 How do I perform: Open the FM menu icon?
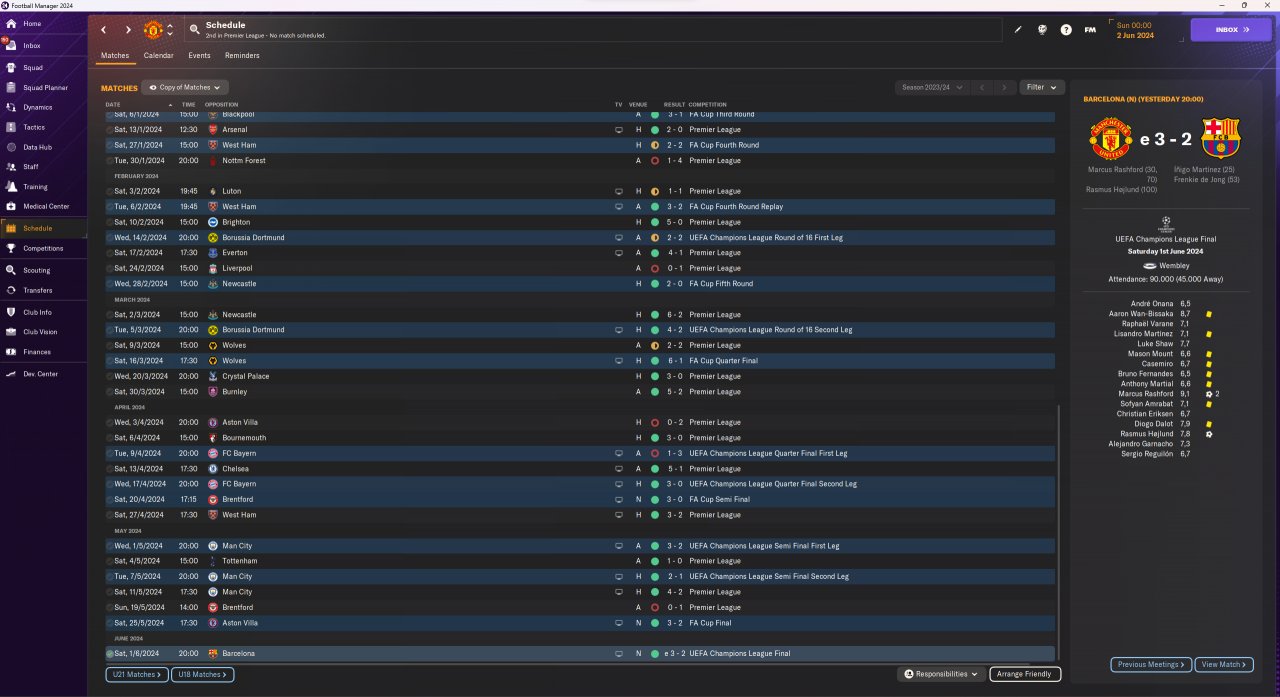pyautogui.click(x=1090, y=30)
